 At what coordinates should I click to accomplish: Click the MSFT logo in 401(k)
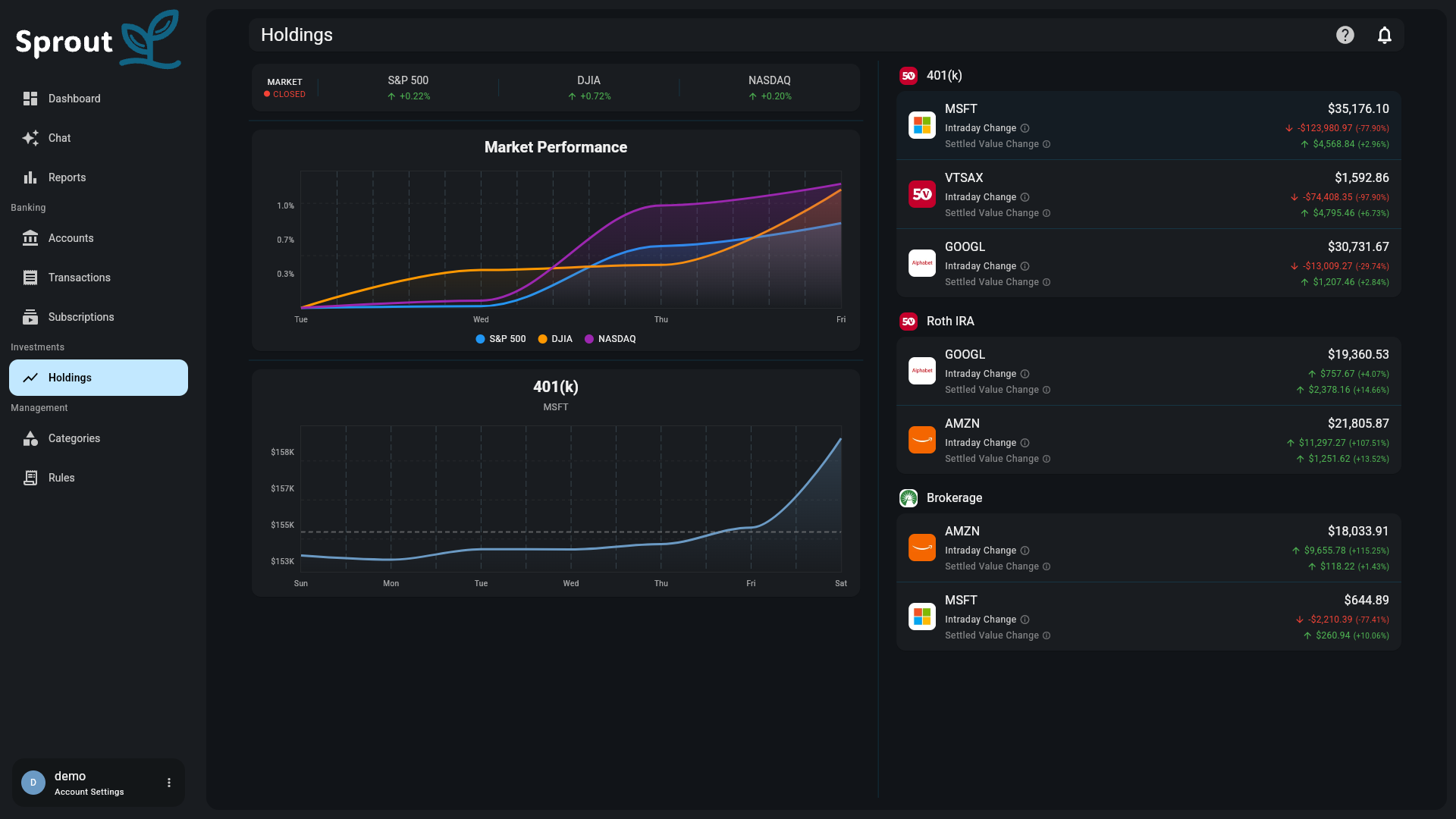922,125
